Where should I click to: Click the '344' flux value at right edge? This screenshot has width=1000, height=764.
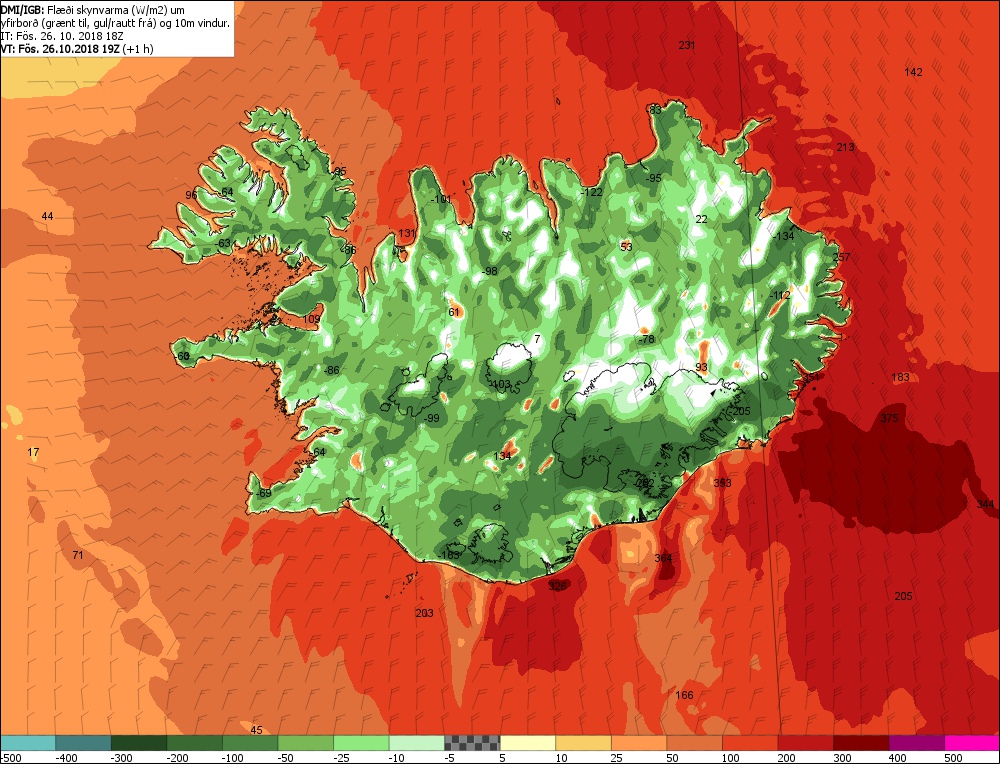[985, 504]
